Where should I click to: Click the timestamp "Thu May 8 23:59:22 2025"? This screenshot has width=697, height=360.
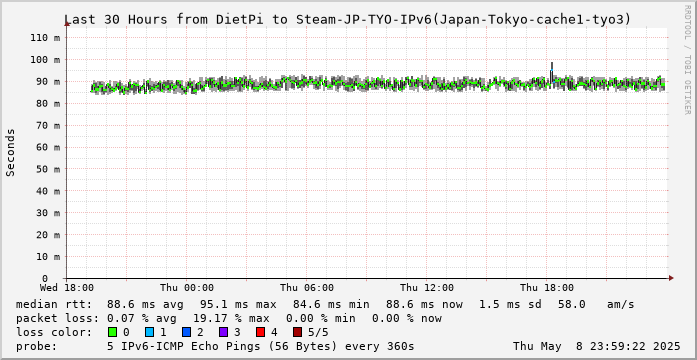(x=597, y=346)
